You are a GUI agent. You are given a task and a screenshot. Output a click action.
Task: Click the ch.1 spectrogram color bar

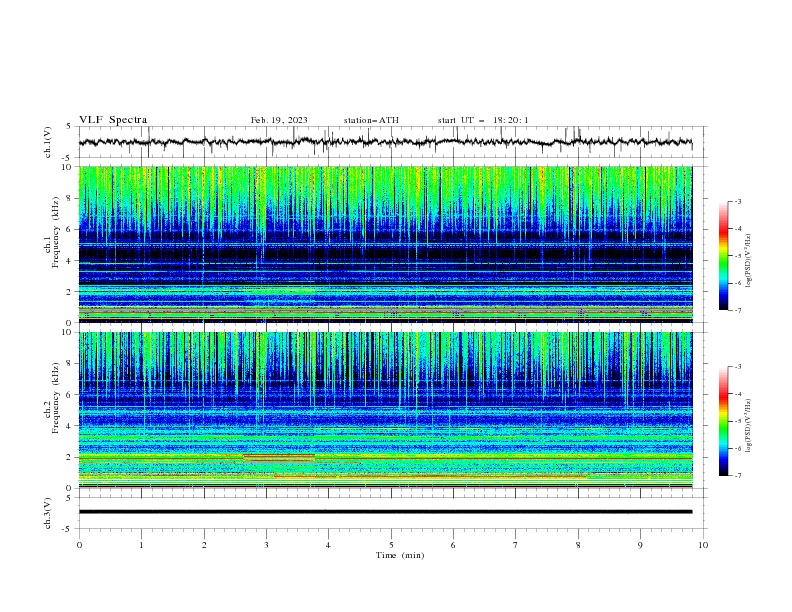point(724,256)
